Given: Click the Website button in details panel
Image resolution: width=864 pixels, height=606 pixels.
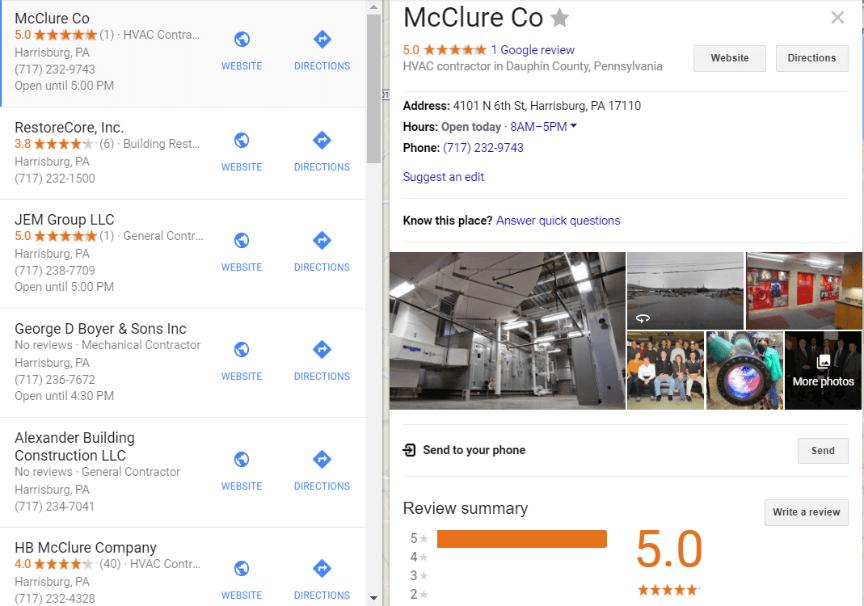Looking at the screenshot, I should point(730,58).
